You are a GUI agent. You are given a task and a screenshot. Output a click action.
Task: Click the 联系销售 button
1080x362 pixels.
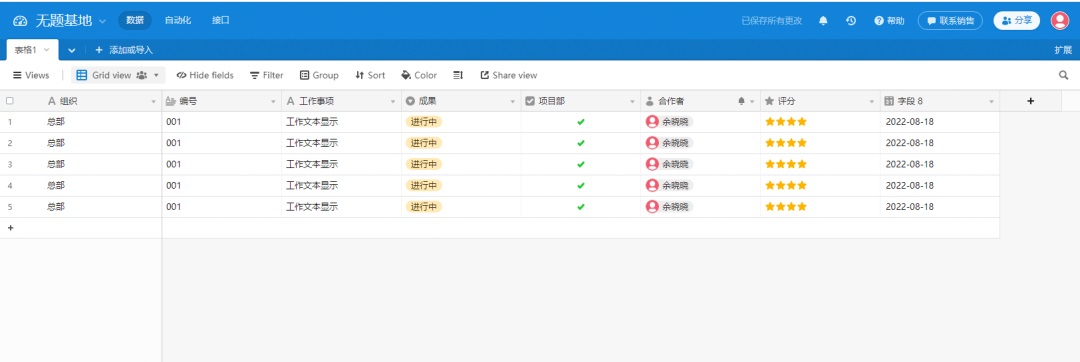click(950, 21)
